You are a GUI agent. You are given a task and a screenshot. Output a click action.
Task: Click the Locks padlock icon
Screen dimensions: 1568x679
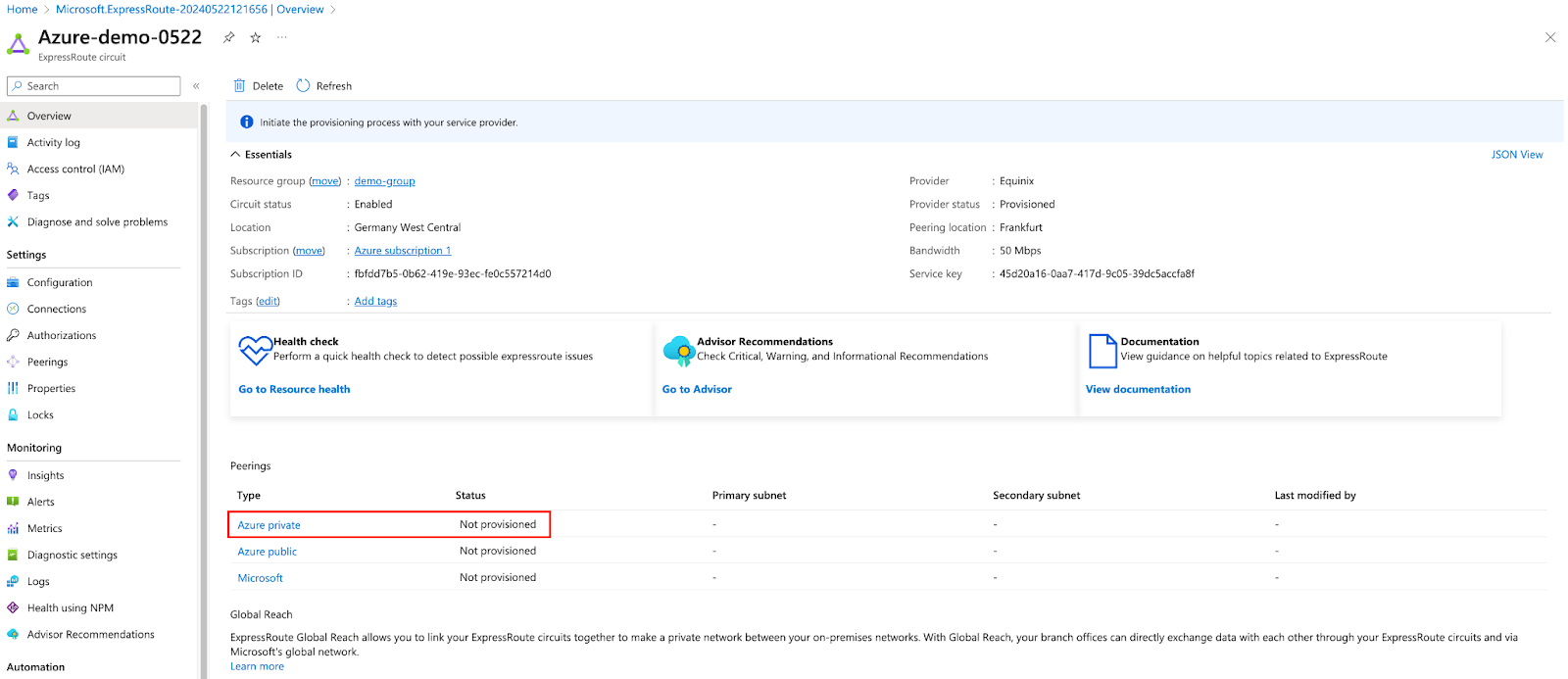[13, 414]
